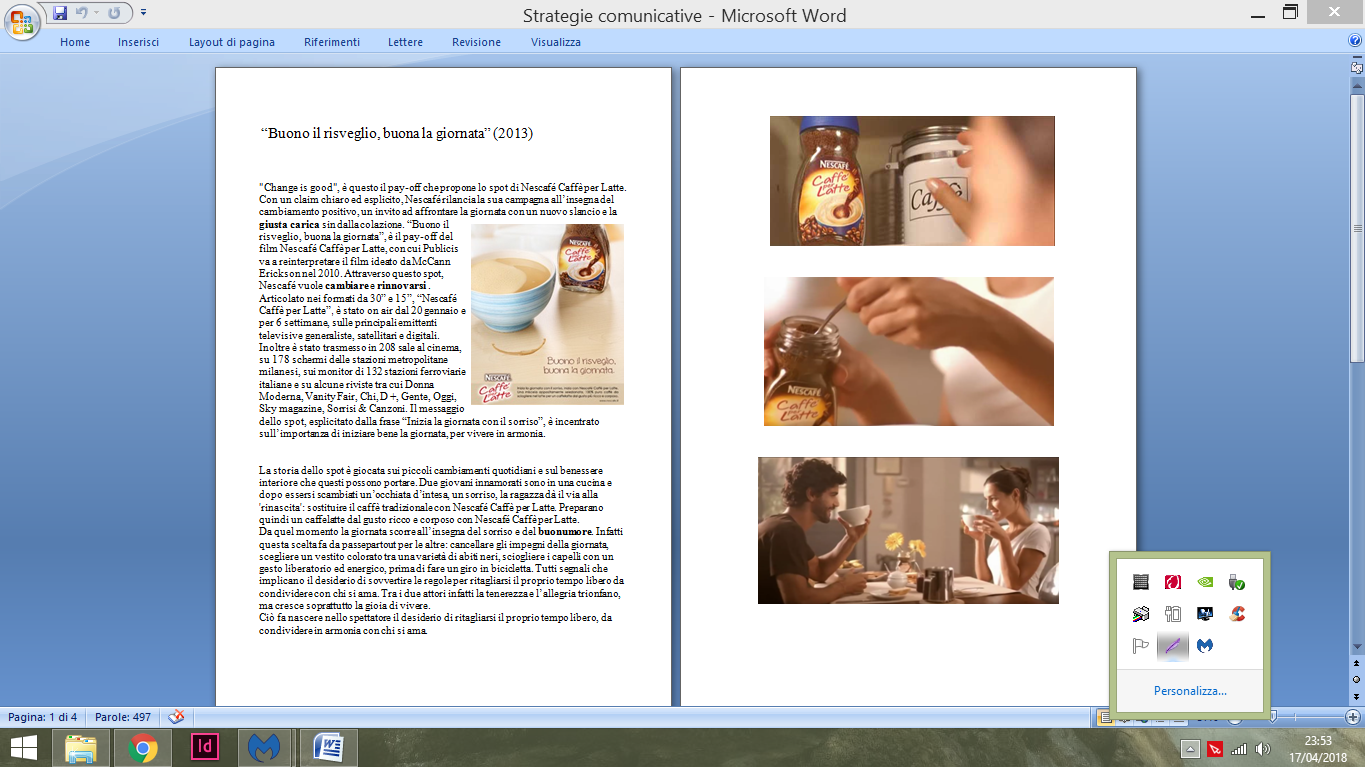The width and height of the screenshot is (1365, 767).
Task: Click the heading "Buono il risveglio, buona la giornata"
Action: 396,133
